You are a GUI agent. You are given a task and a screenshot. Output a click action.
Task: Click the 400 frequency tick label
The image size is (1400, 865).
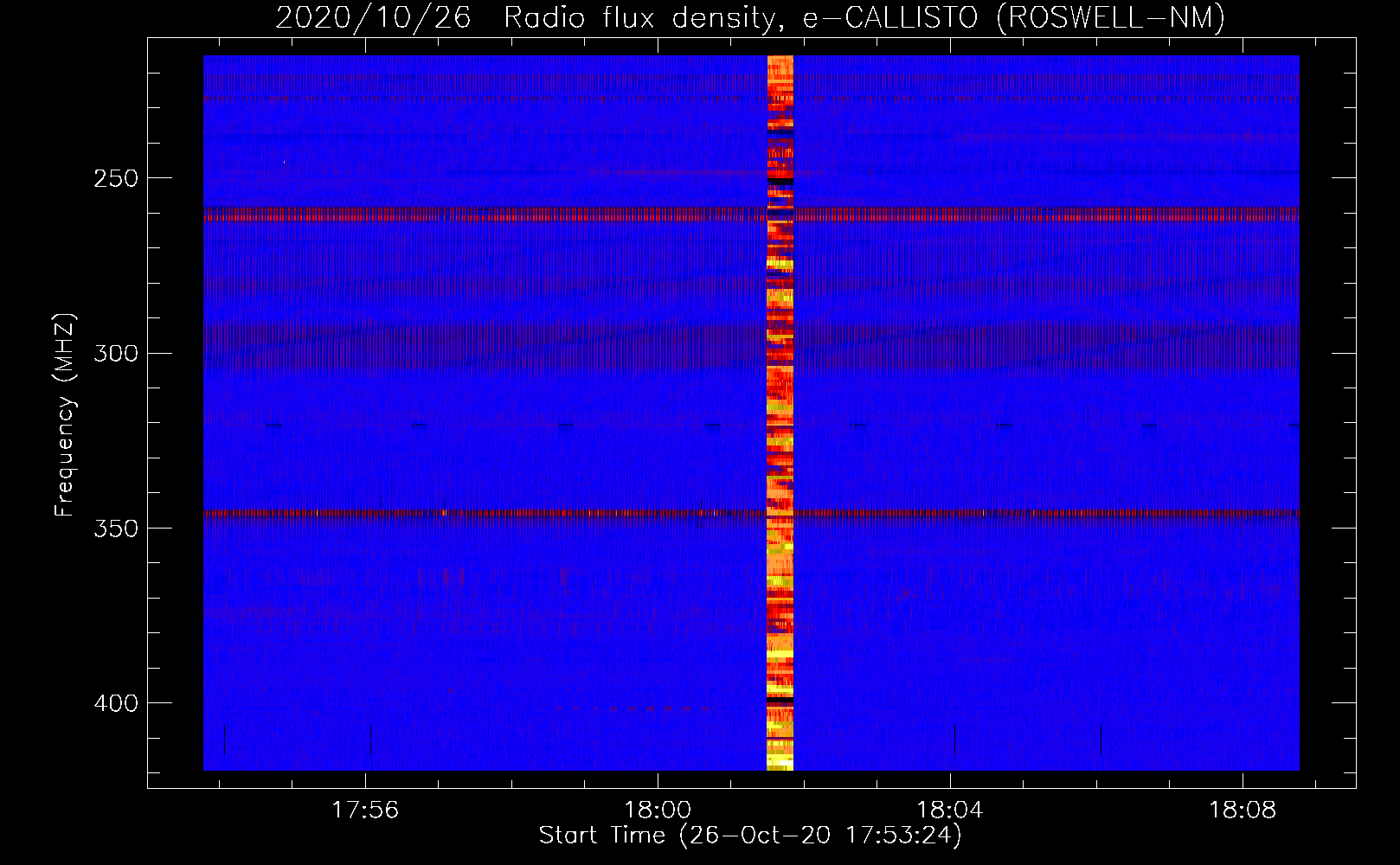tap(116, 703)
